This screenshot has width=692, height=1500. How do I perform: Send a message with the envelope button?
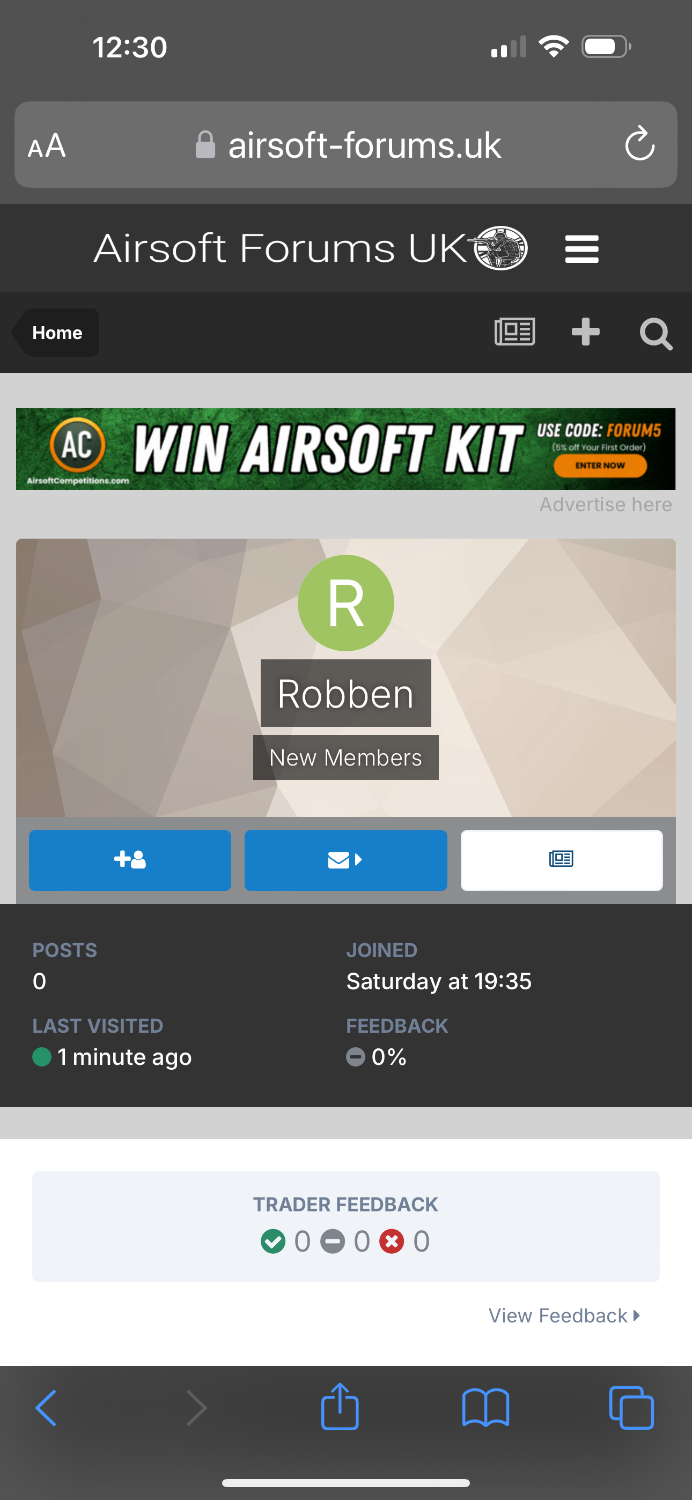coord(346,860)
